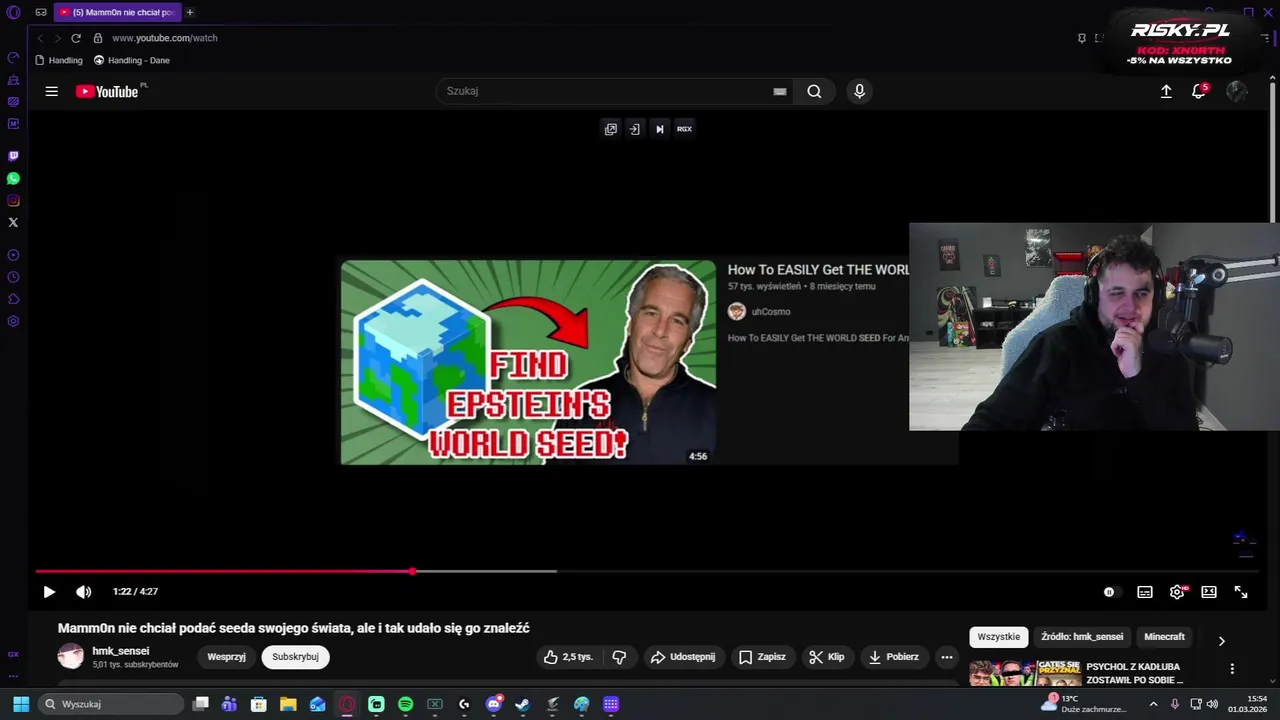The image size is (1280, 720).
Task: Select the Minecraft filter chip
Action: [x=1164, y=637]
